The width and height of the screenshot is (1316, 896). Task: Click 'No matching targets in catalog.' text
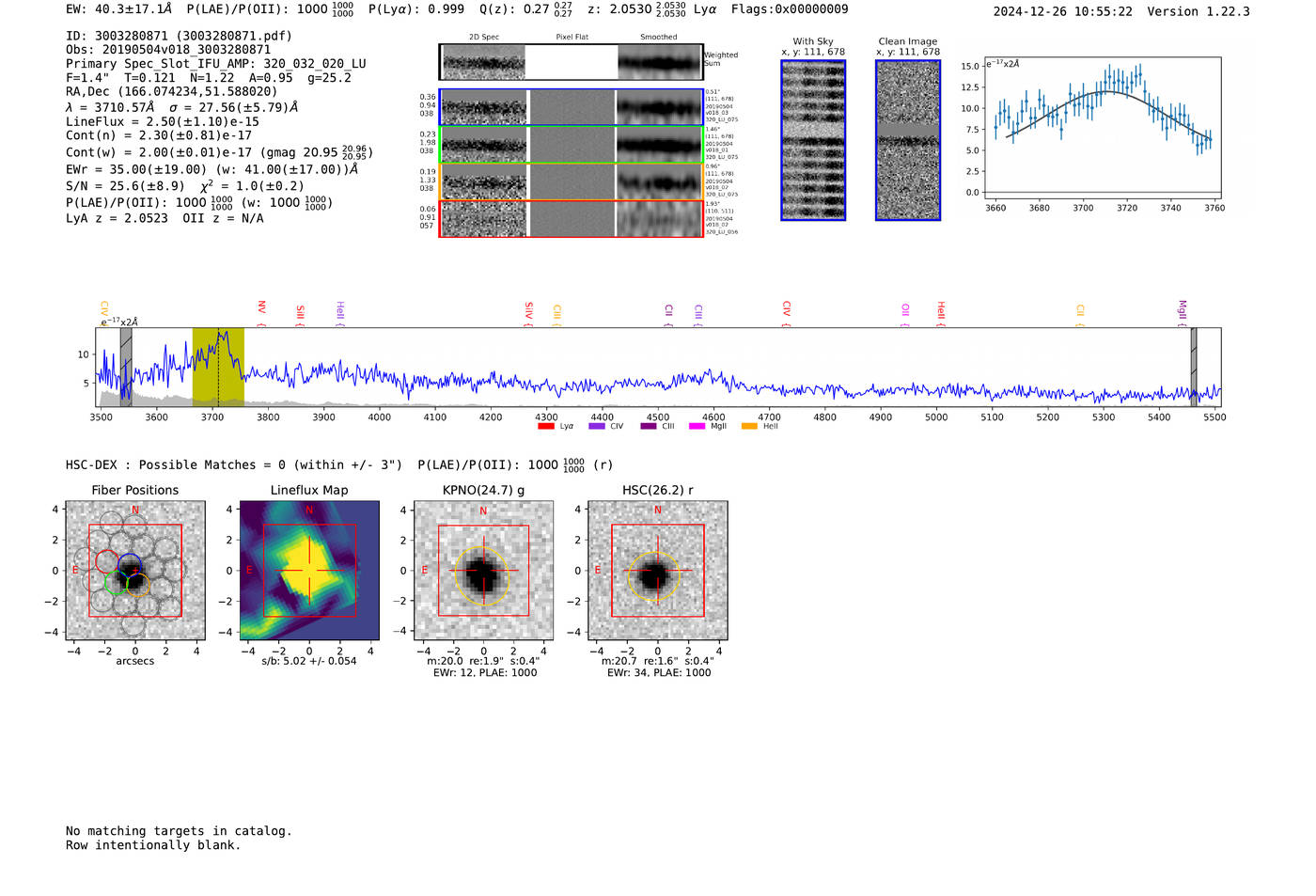179,831
